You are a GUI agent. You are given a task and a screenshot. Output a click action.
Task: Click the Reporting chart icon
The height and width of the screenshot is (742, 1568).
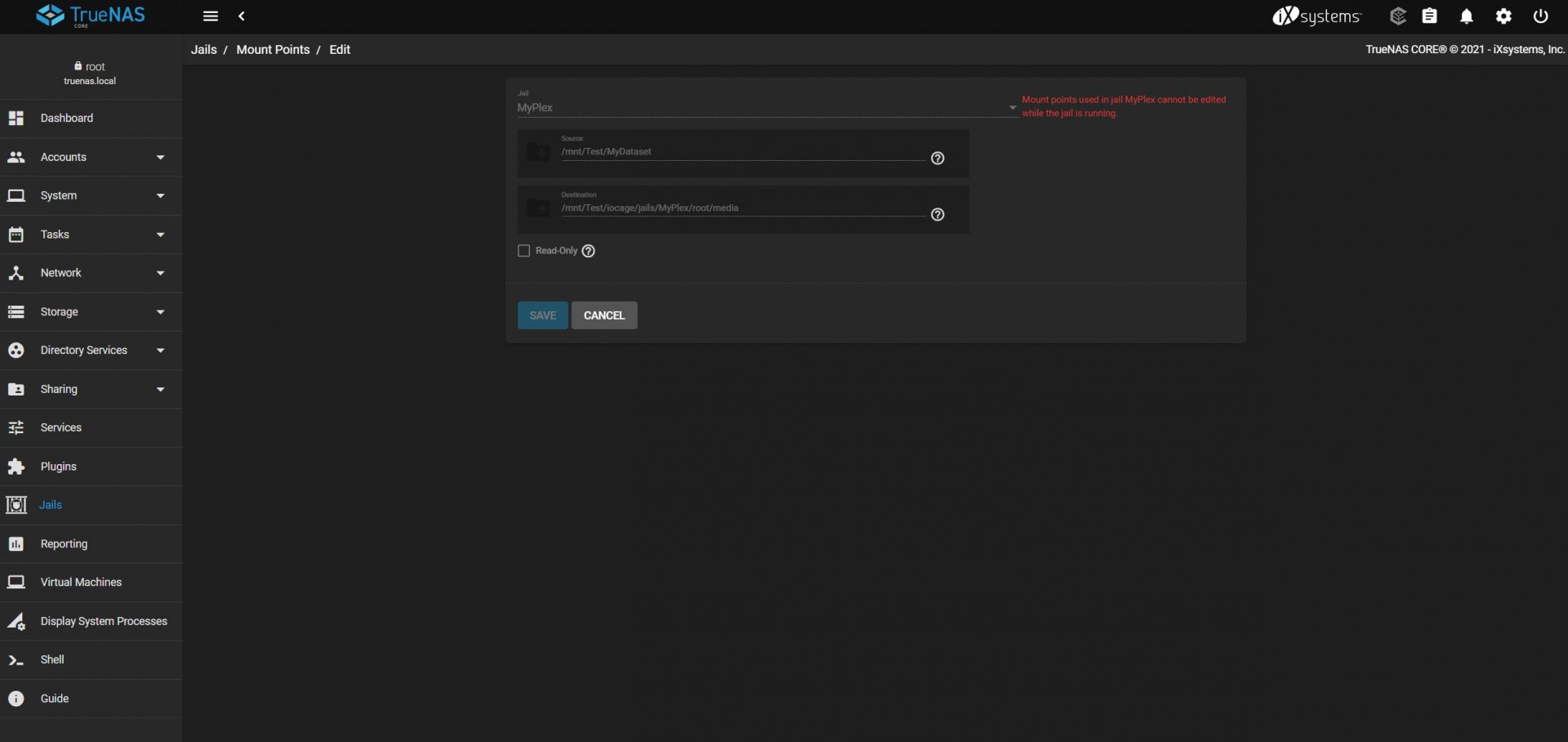16,544
